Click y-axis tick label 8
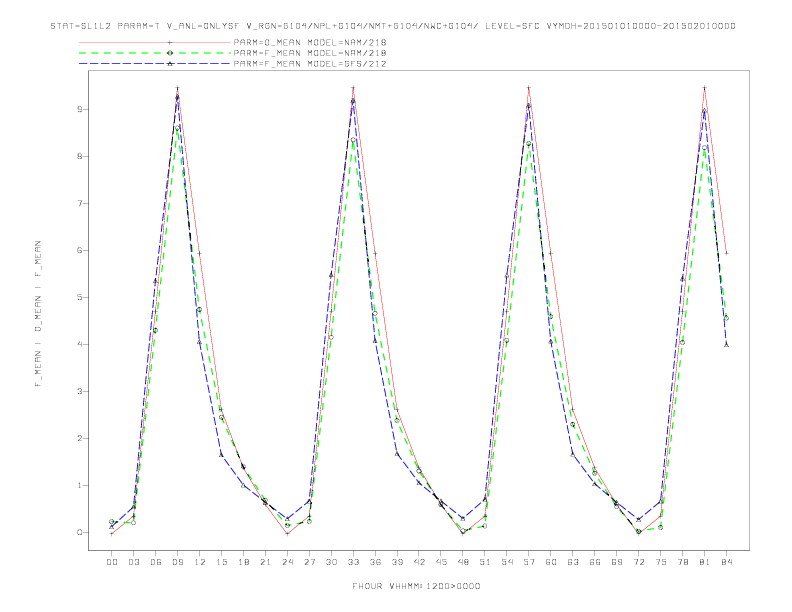The image size is (792, 612). tap(80, 157)
